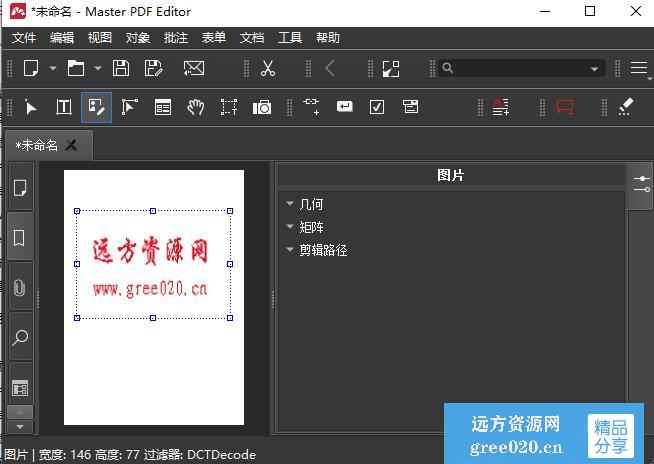
Task: Open the Attachments paperclip sidebar panel
Action: pyautogui.click(x=19, y=288)
